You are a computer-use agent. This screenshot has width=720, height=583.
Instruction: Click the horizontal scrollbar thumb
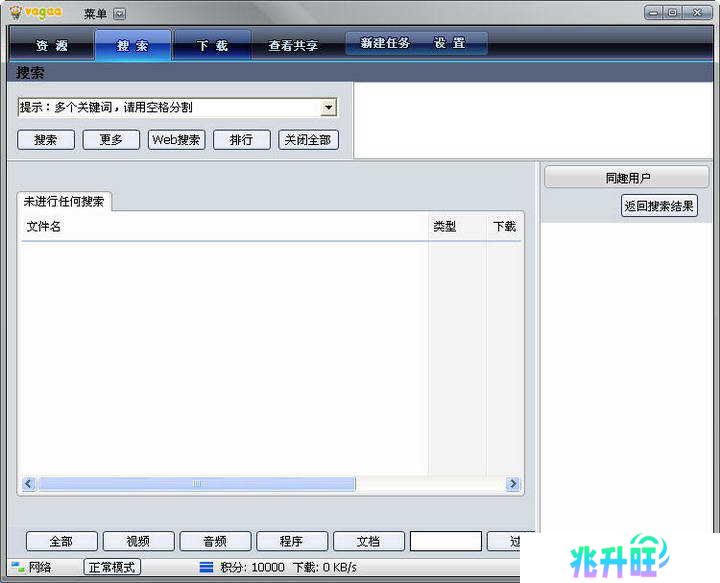pyautogui.click(x=197, y=484)
